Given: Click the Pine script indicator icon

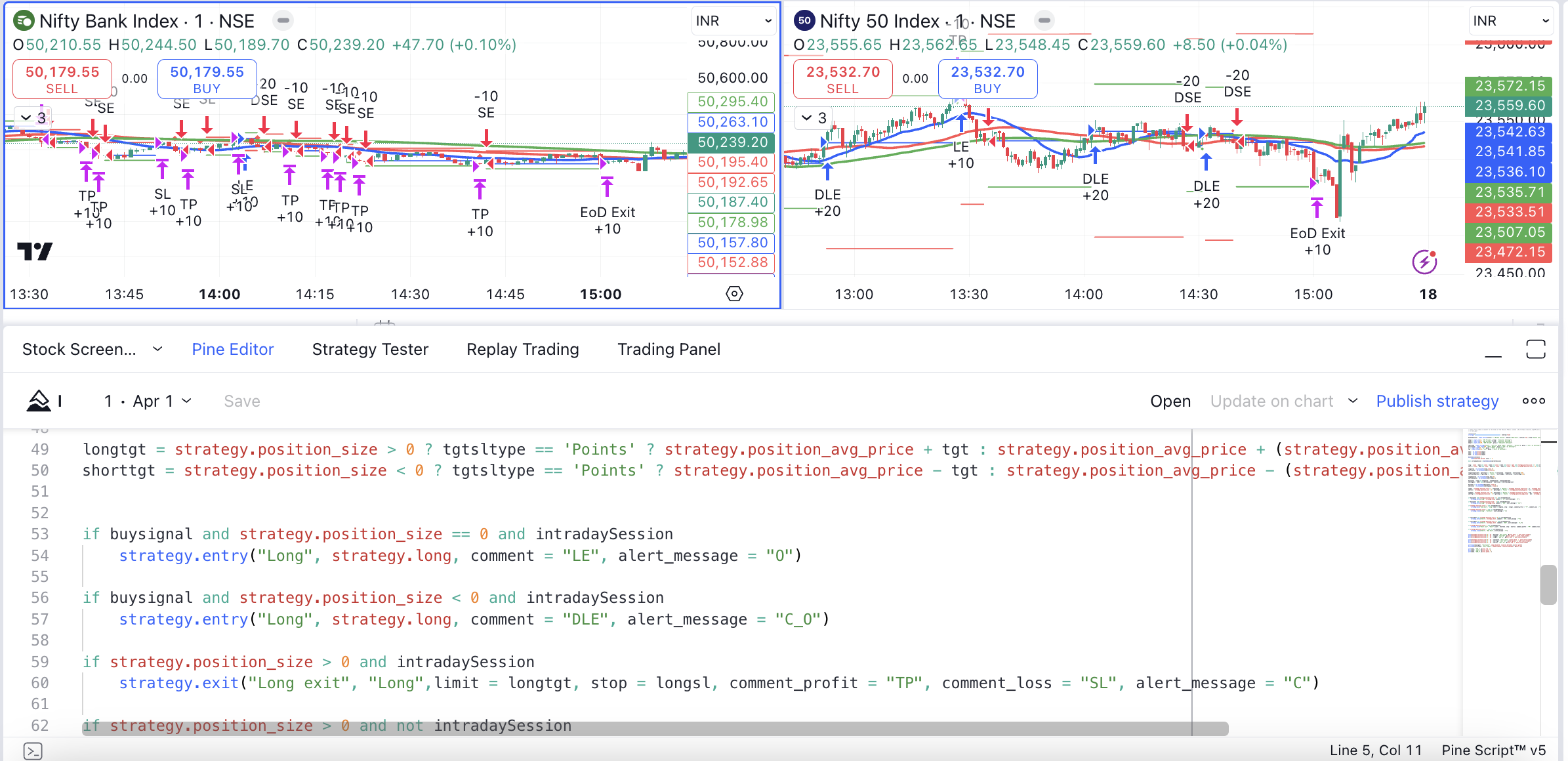Looking at the screenshot, I should [39, 401].
